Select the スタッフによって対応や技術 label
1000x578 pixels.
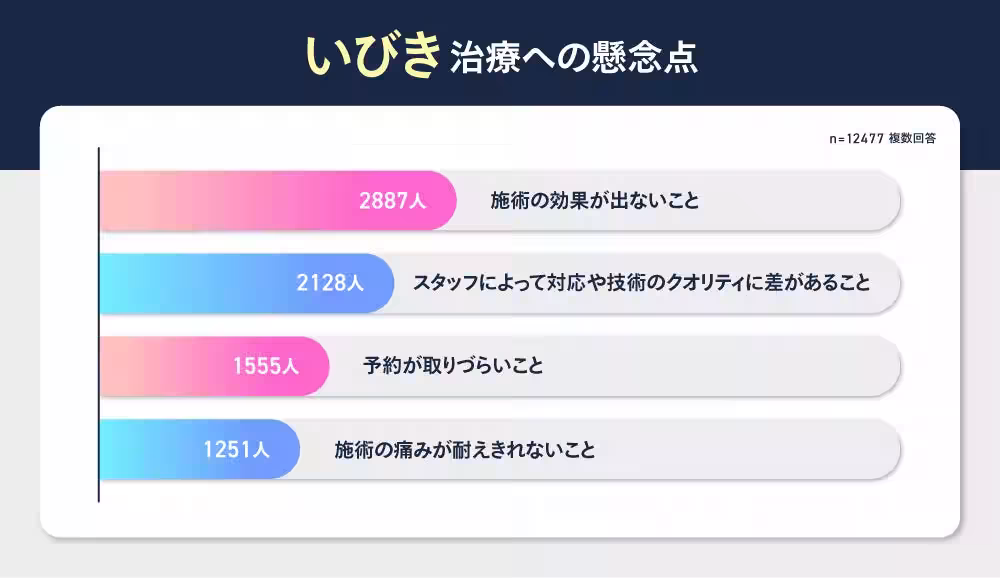[x=641, y=283]
